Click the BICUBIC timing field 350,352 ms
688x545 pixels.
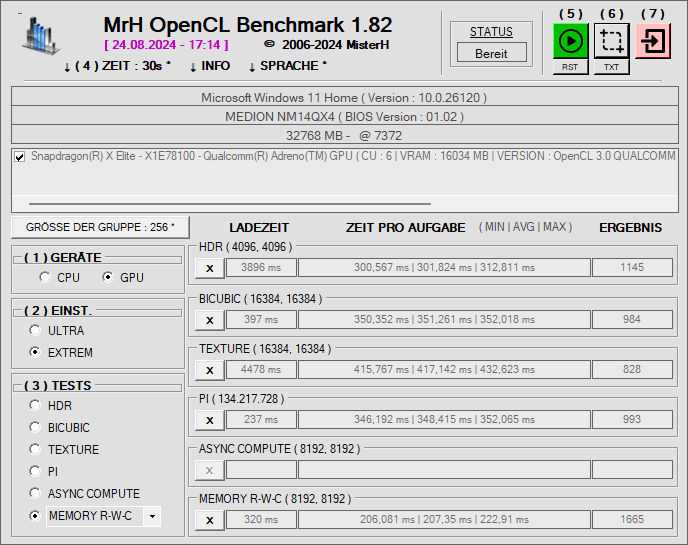click(444, 319)
